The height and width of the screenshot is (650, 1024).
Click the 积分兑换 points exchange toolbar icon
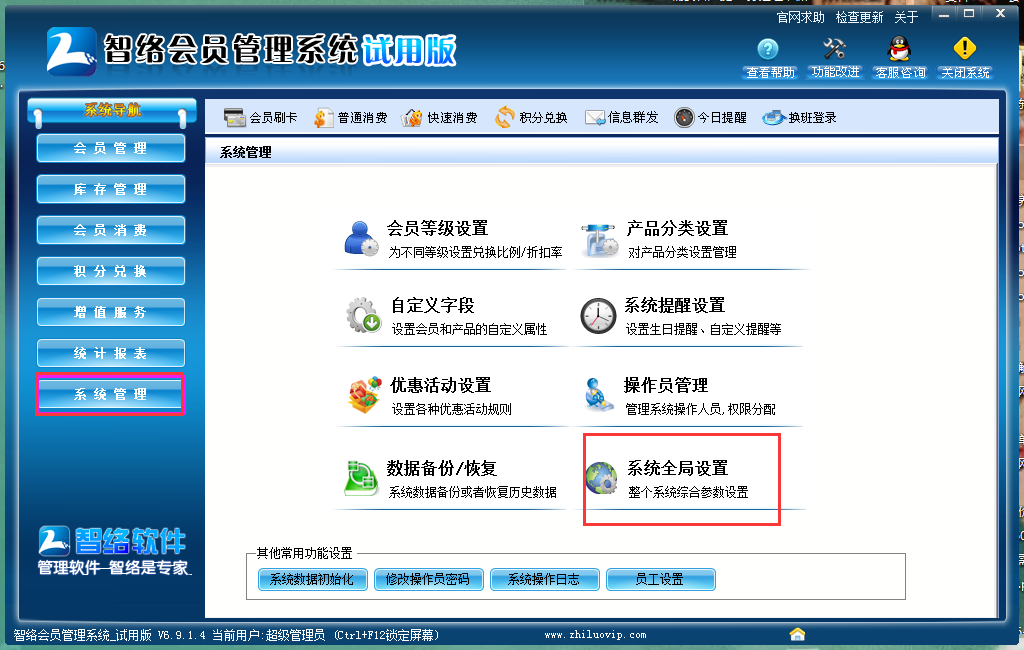[525, 116]
